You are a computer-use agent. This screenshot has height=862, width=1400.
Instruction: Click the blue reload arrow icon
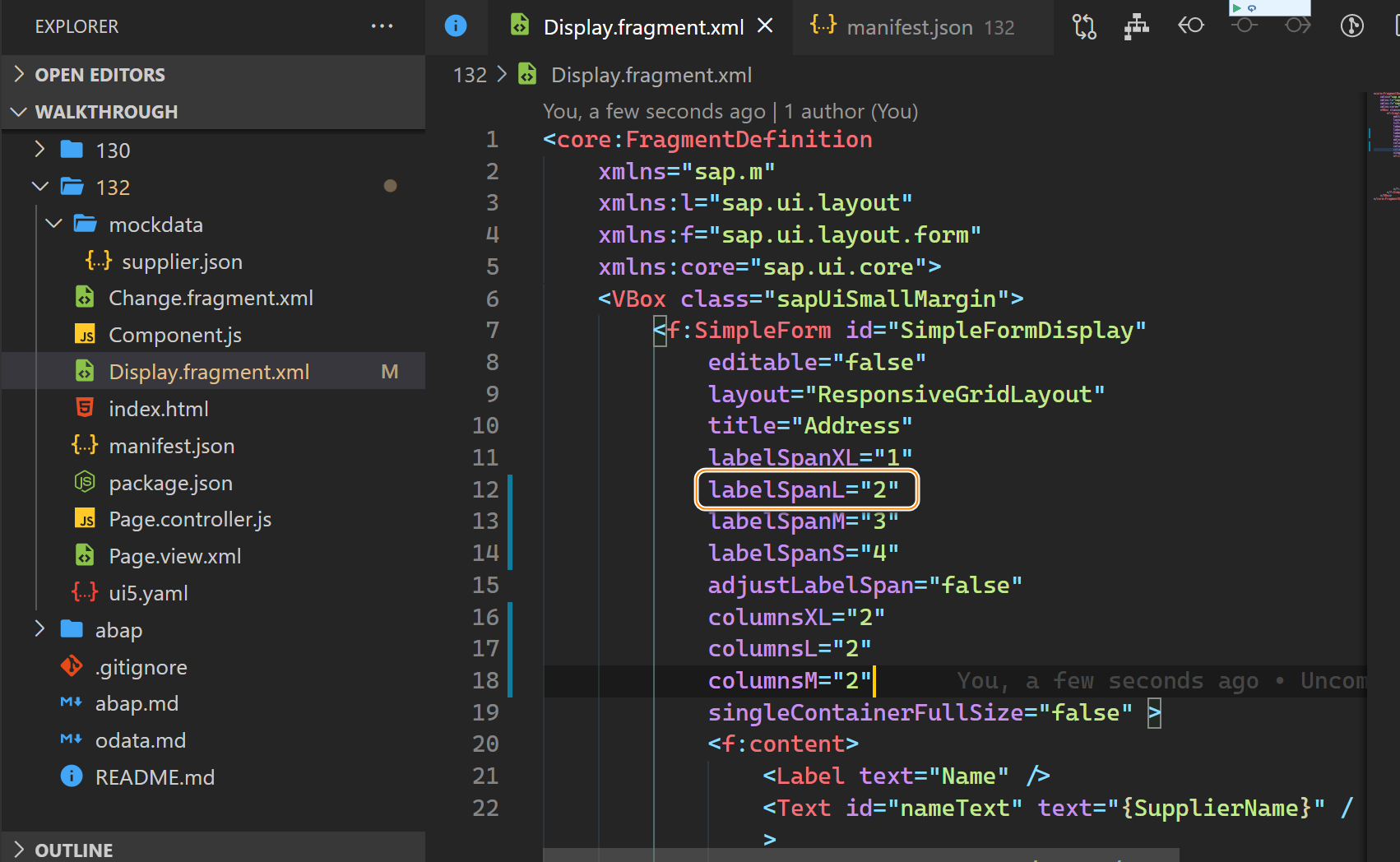coord(1252,8)
